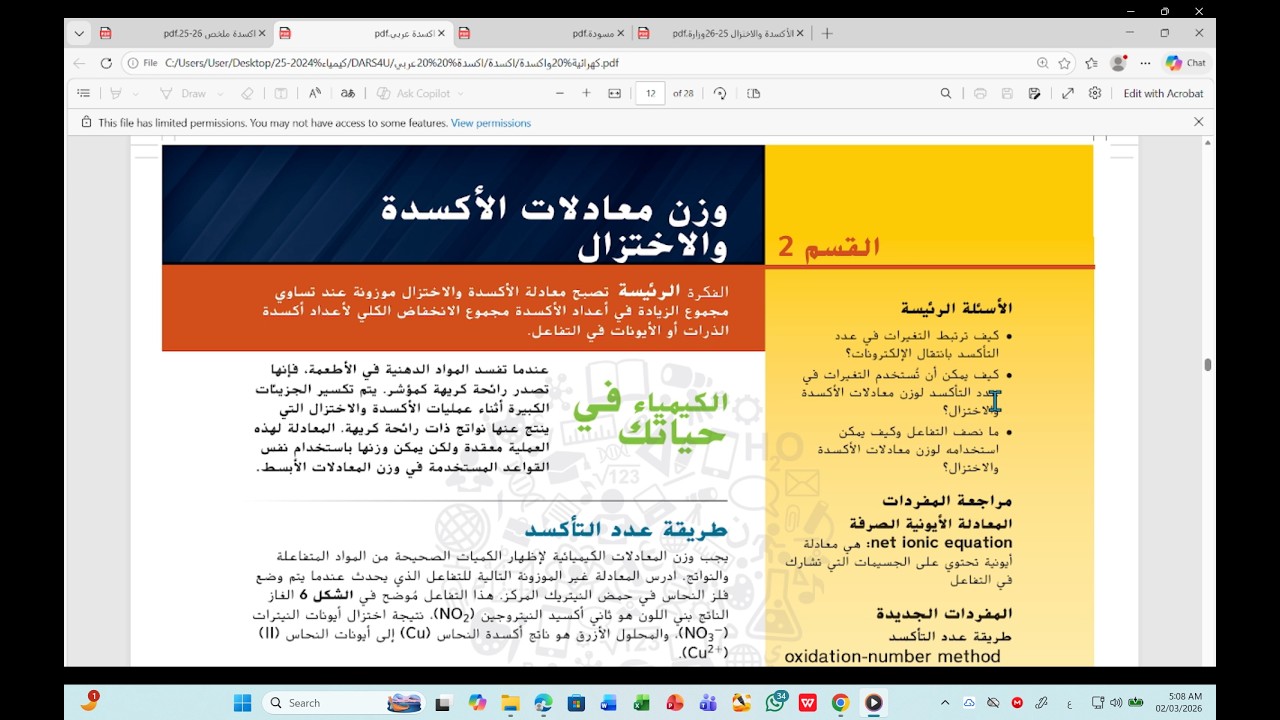This screenshot has width=1280, height=720.
Task: Click the page number field showing 12
Action: (651, 93)
